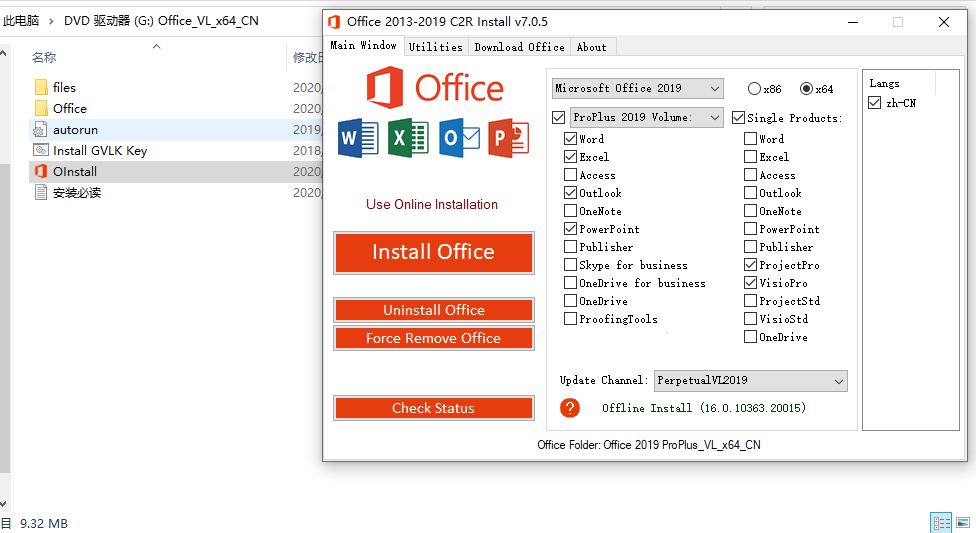976x533 pixels.
Task: Enable Publisher under ProPlus 2019 Volume
Action: (570, 247)
